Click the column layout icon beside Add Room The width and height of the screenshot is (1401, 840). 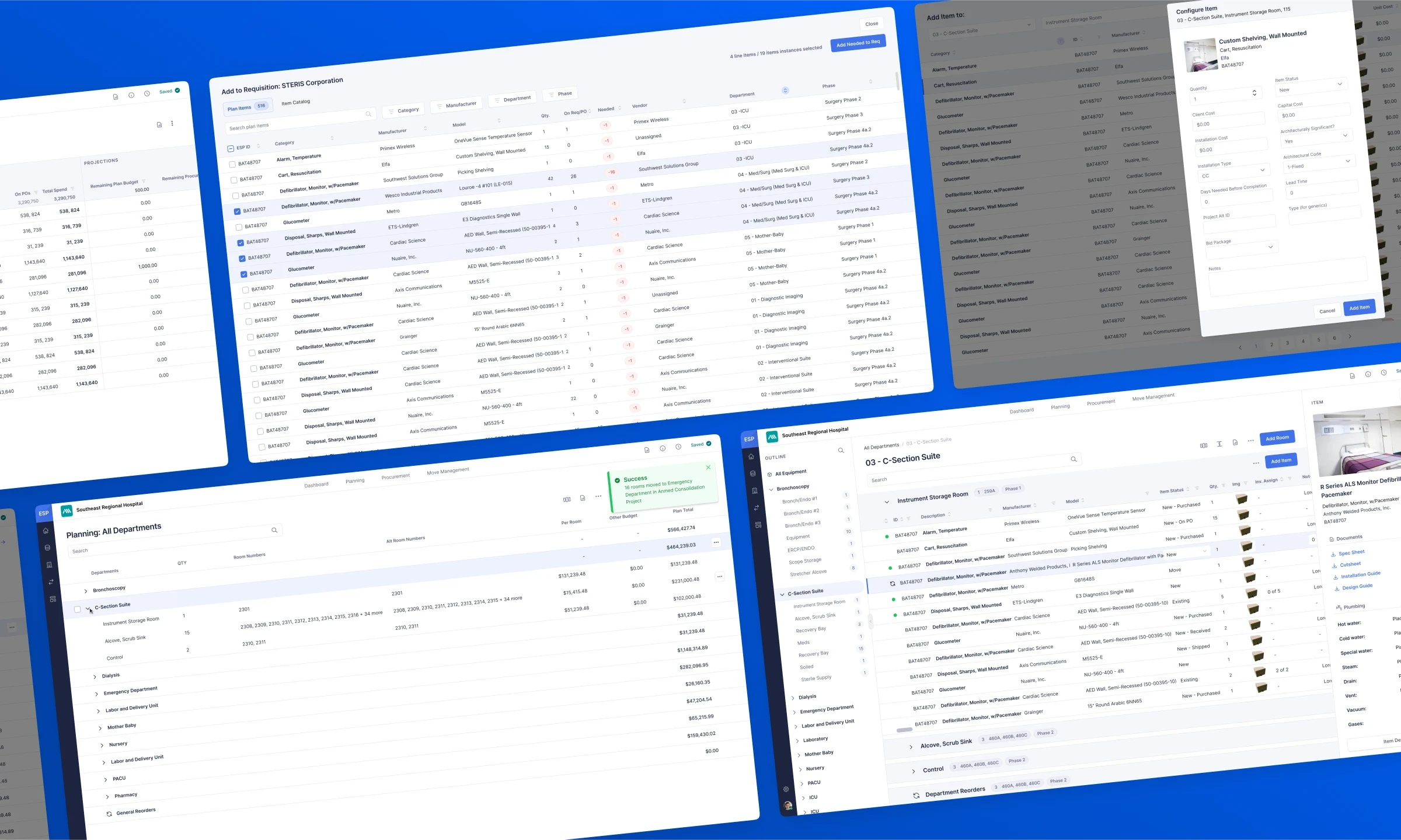pyautogui.click(x=1203, y=445)
